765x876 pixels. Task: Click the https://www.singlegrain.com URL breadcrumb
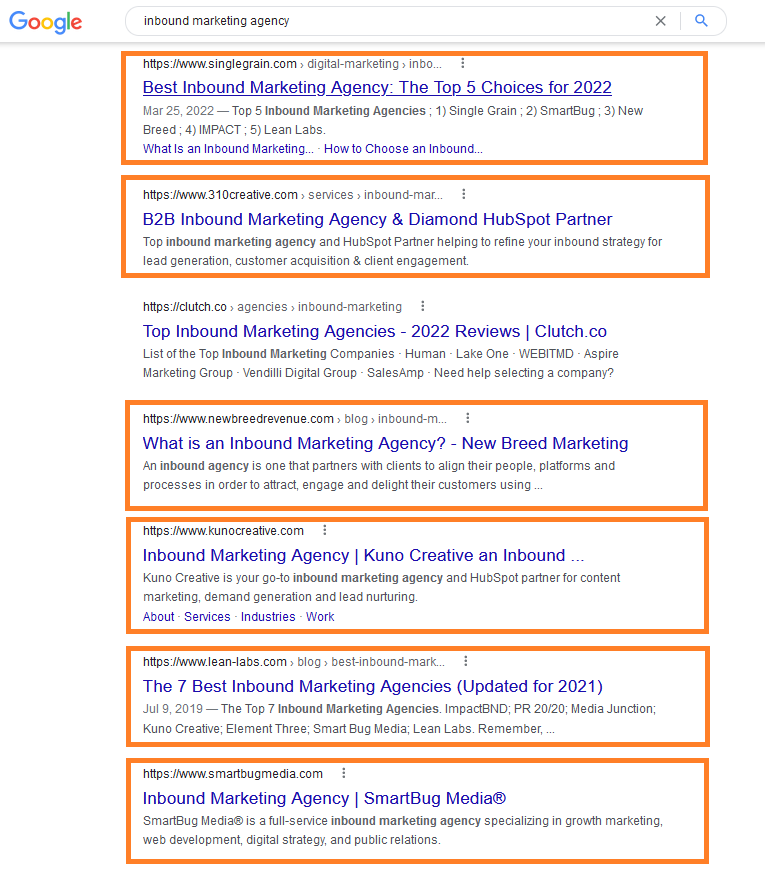point(292,64)
